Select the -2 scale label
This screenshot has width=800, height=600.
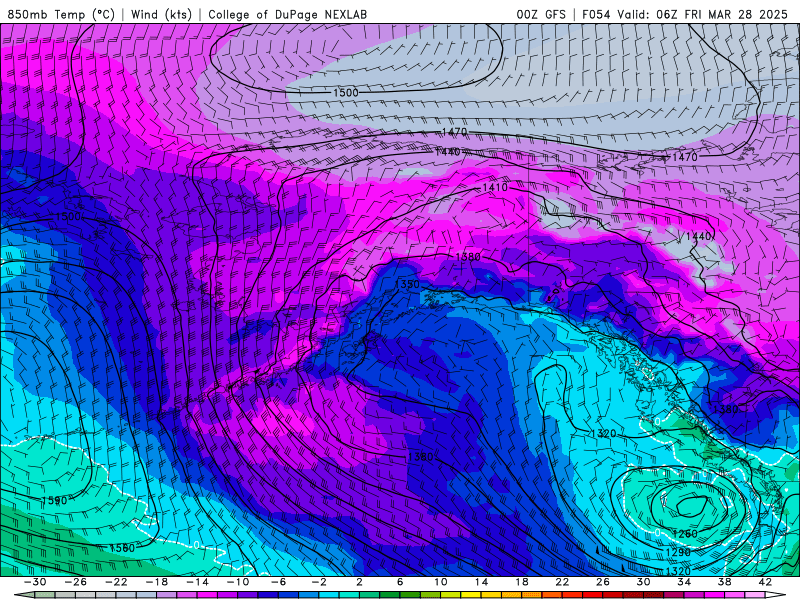(x=319, y=582)
